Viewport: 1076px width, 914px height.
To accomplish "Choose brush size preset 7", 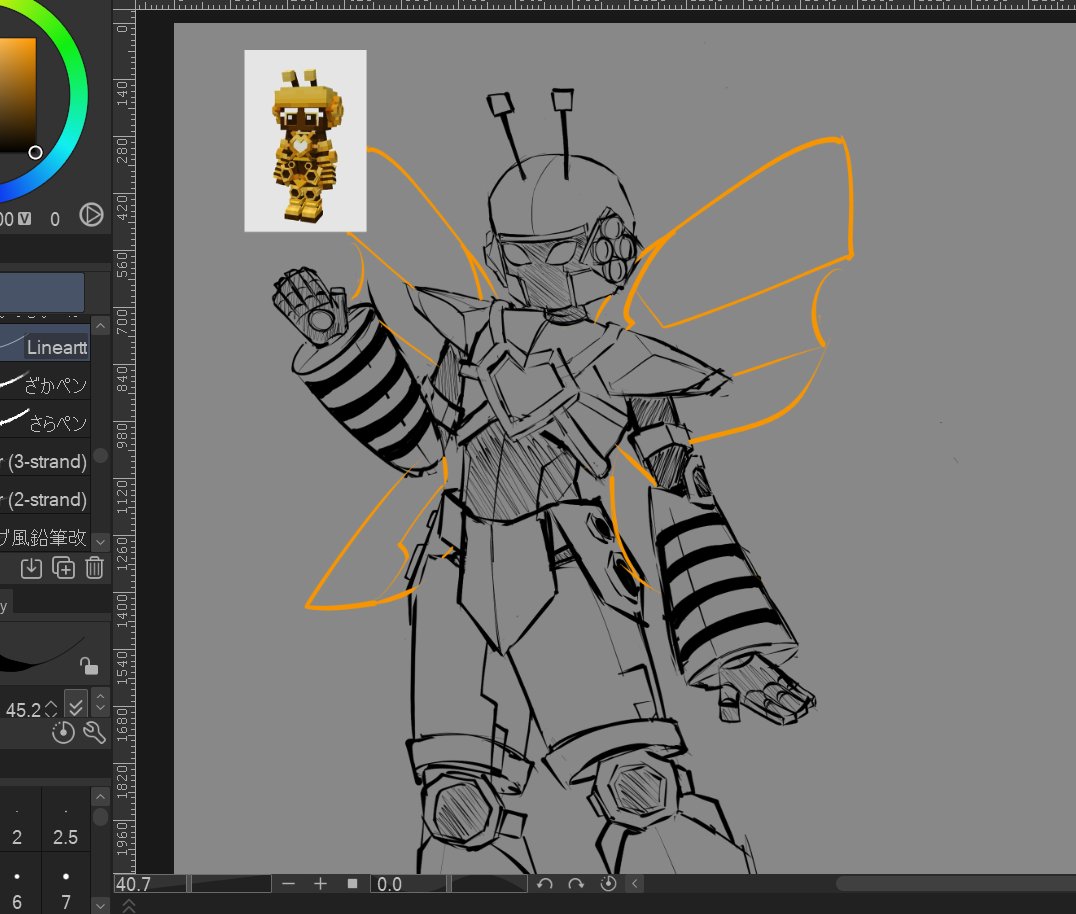I will [x=66, y=884].
